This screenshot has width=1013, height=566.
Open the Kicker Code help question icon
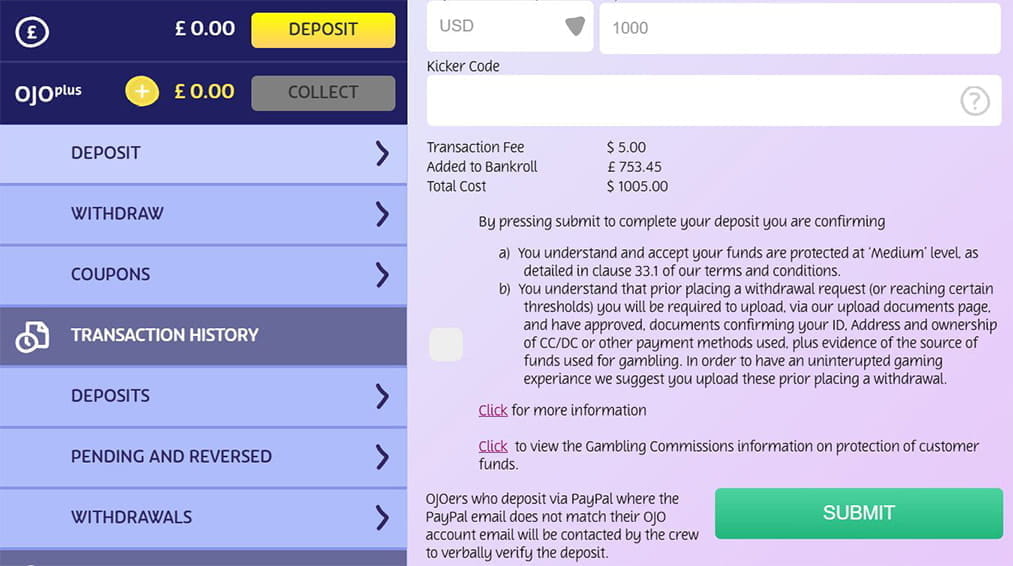(974, 101)
